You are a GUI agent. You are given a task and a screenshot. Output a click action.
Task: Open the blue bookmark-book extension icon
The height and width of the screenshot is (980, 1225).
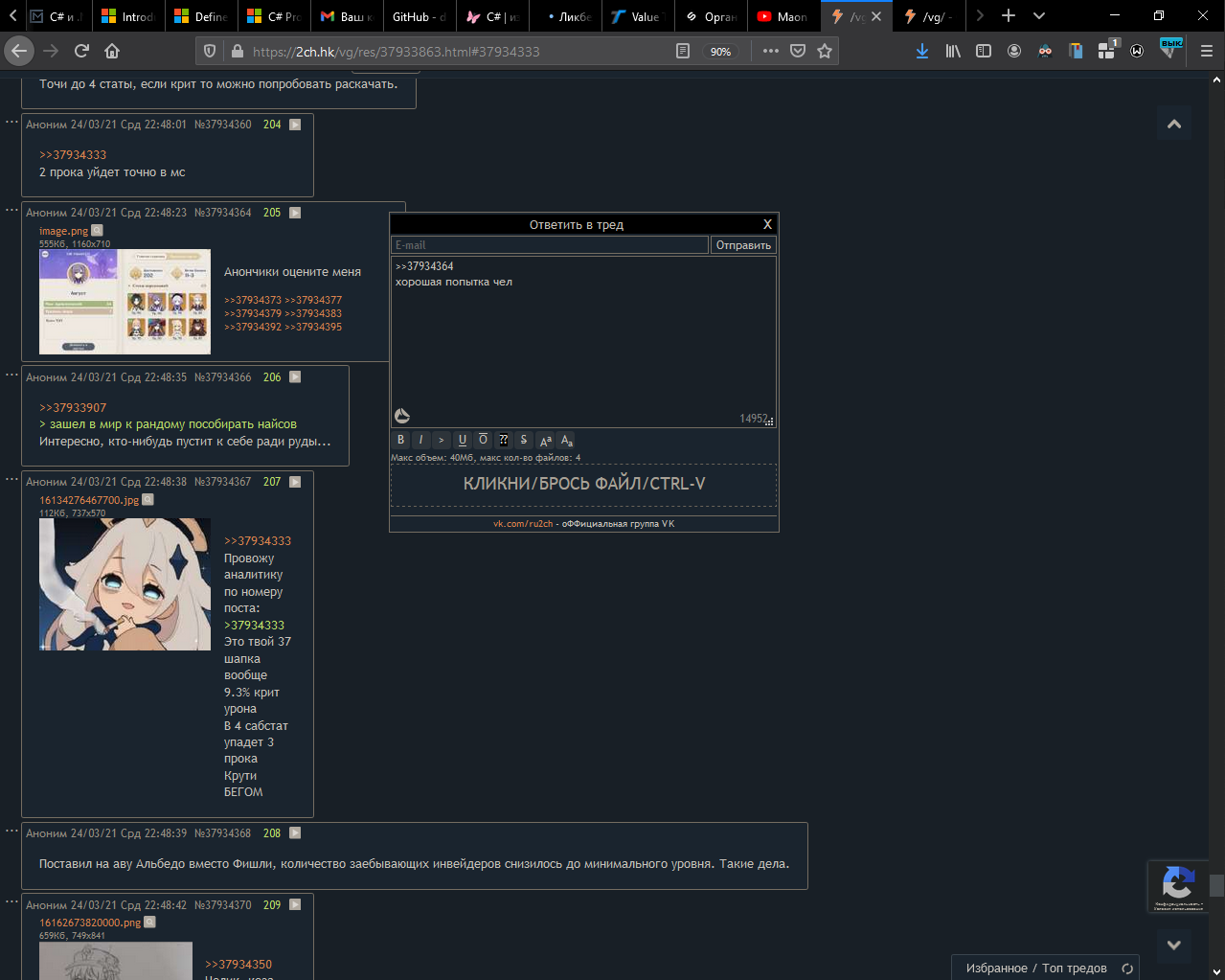tap(1076, 51)
